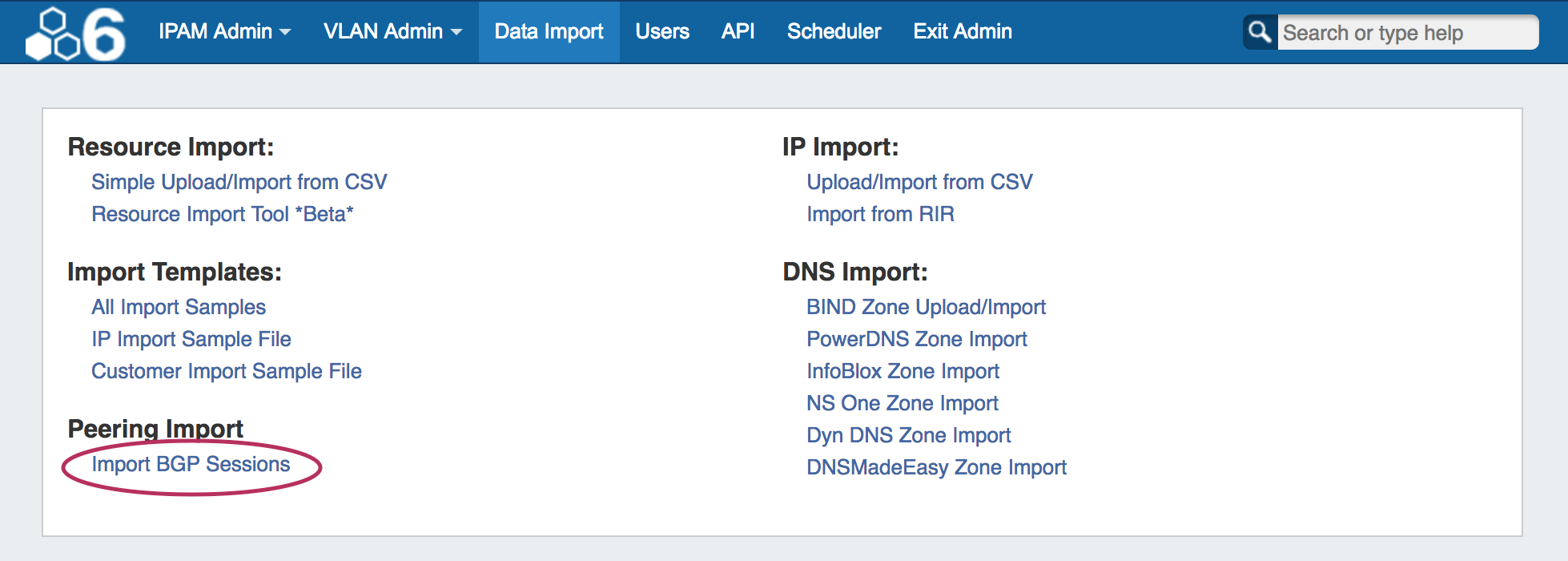Select PowerDNS Zone Import link

click(x=916, y=339)
